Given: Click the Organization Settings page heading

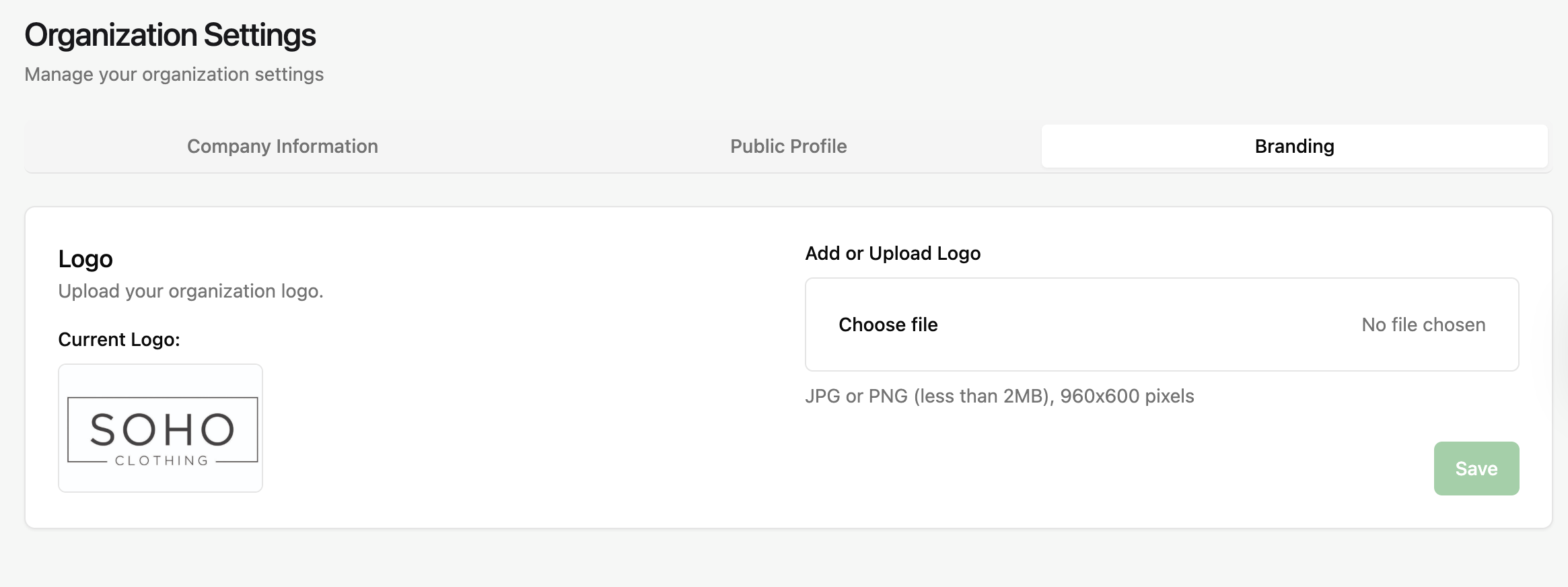Looking at the screenshot, I should coord(170,35).
